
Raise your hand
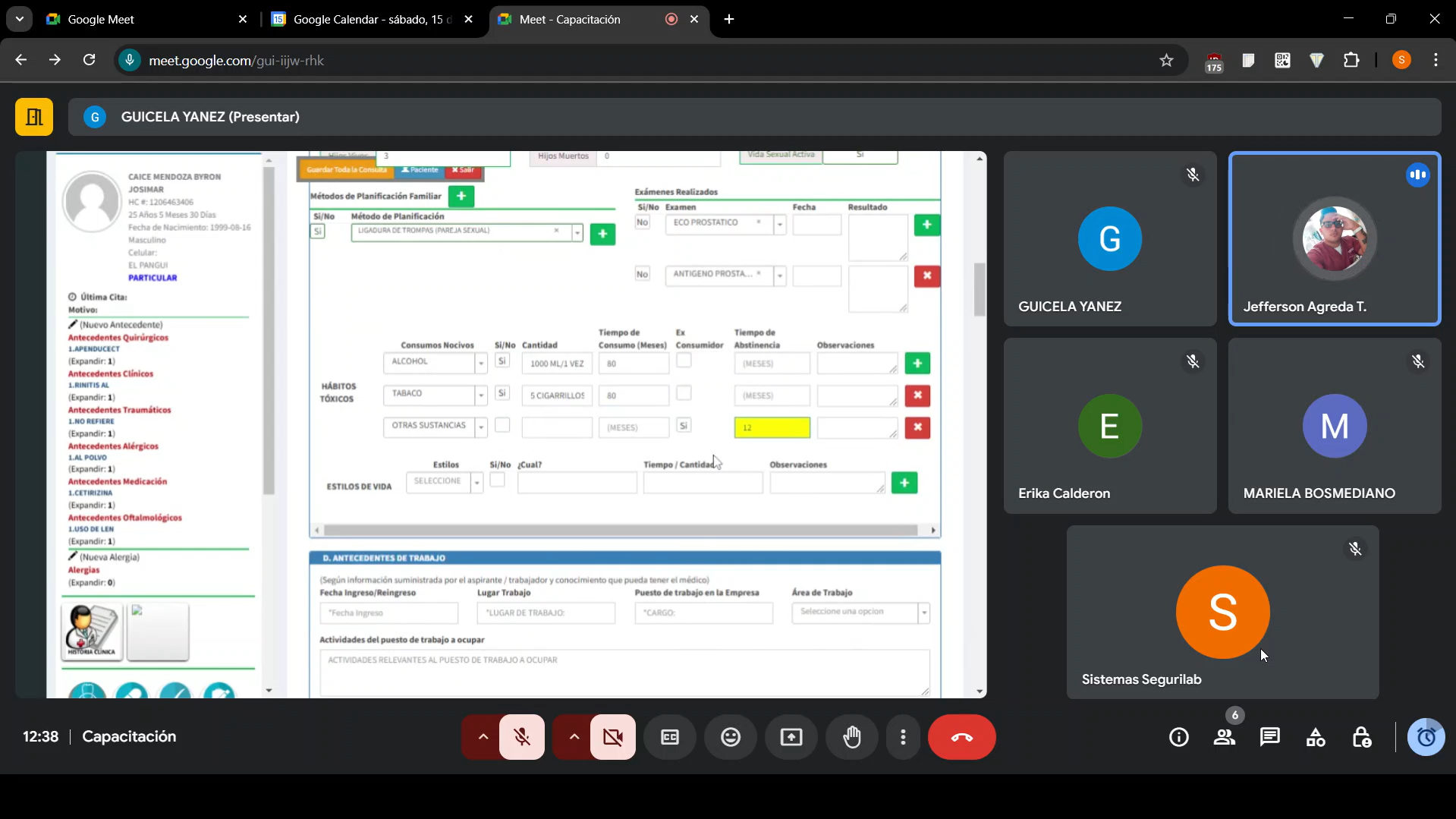[x=852, y=737]
